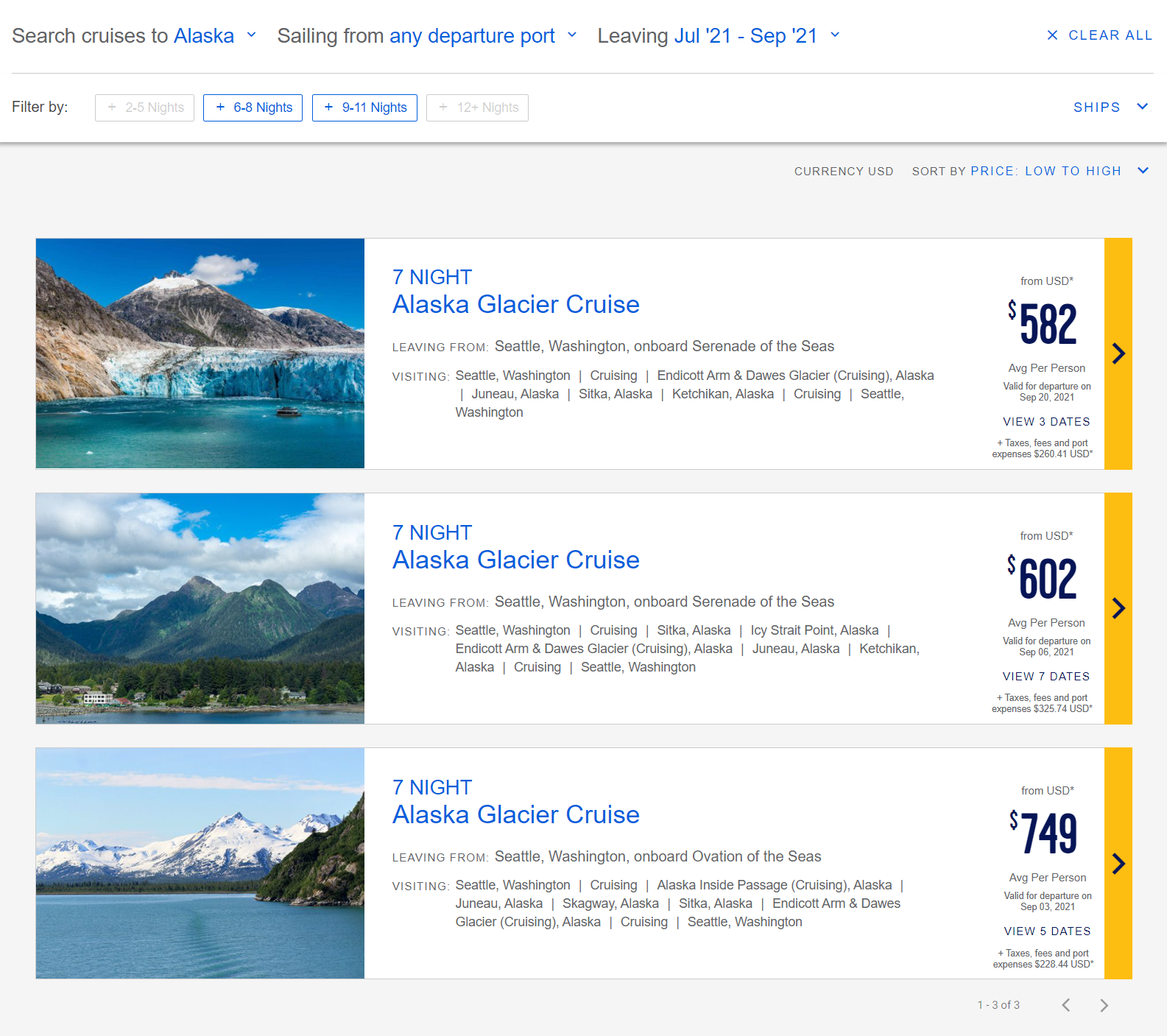This screenshot has height=1036, width=1167.
Task: Click the $749 price
Action: click(1043, 832)
